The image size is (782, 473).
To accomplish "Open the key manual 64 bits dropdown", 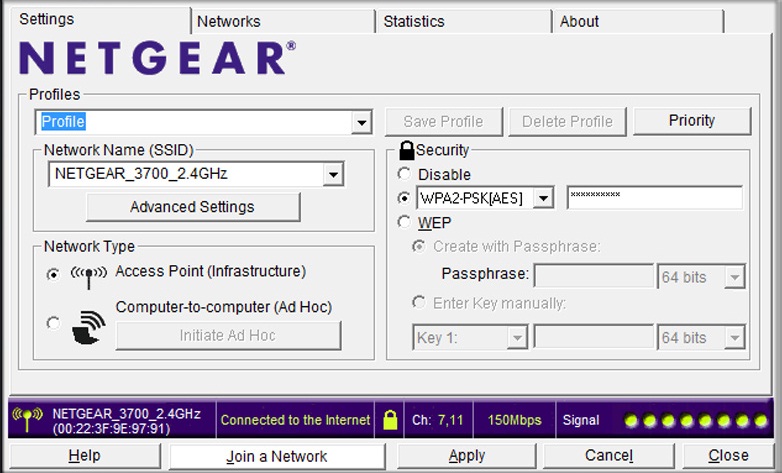I will 735,338.
